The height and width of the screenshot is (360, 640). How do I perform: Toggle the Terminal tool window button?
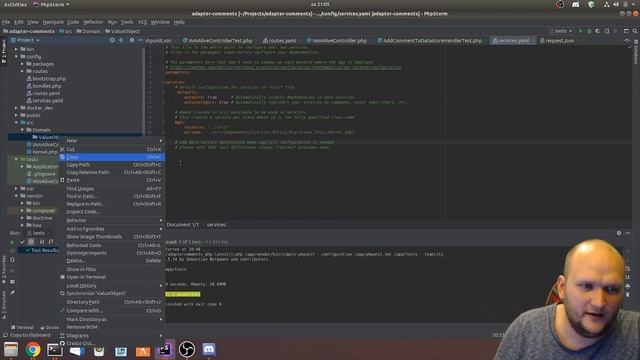coord(22,327)
